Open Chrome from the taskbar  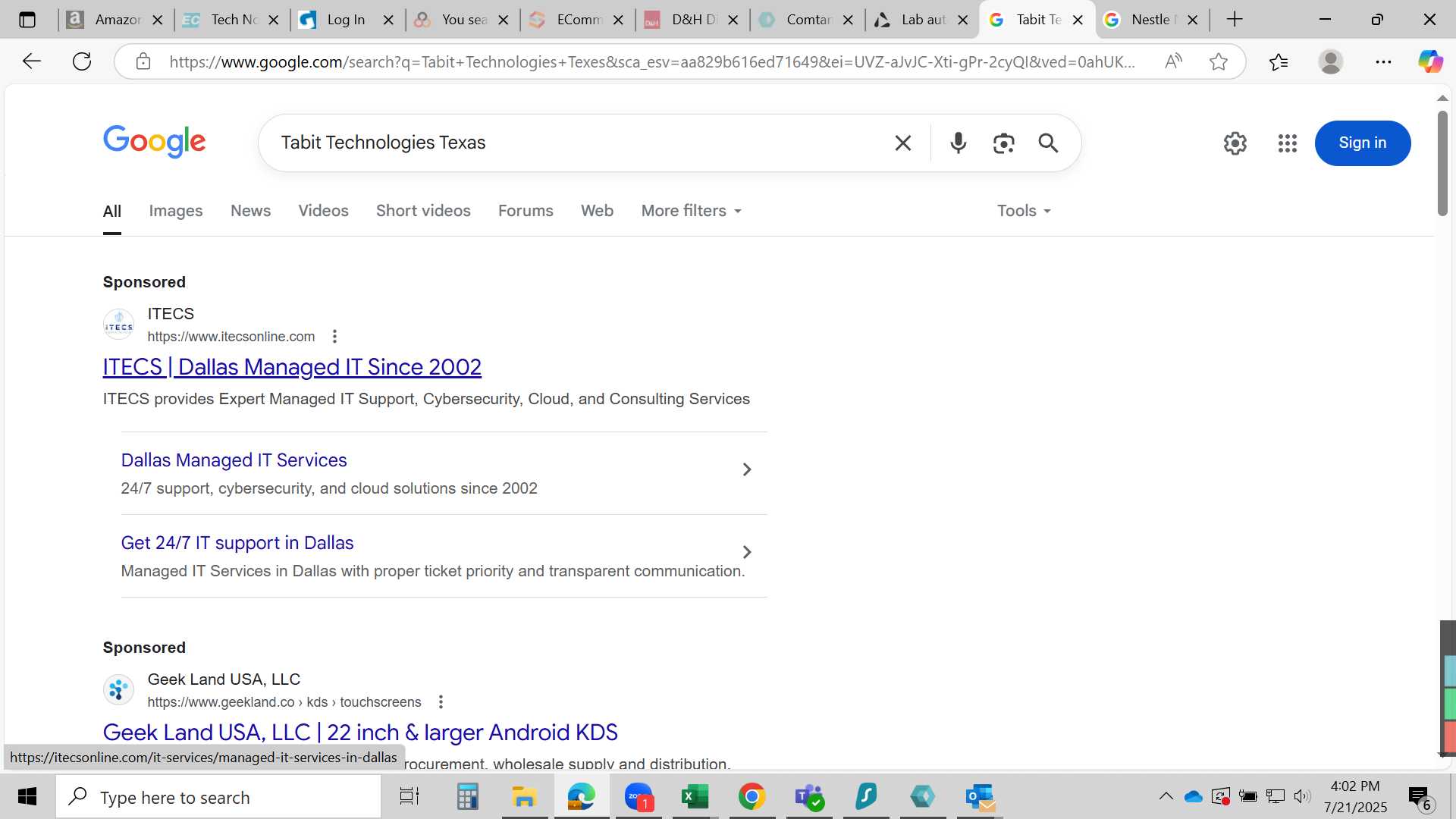[752, 797]
